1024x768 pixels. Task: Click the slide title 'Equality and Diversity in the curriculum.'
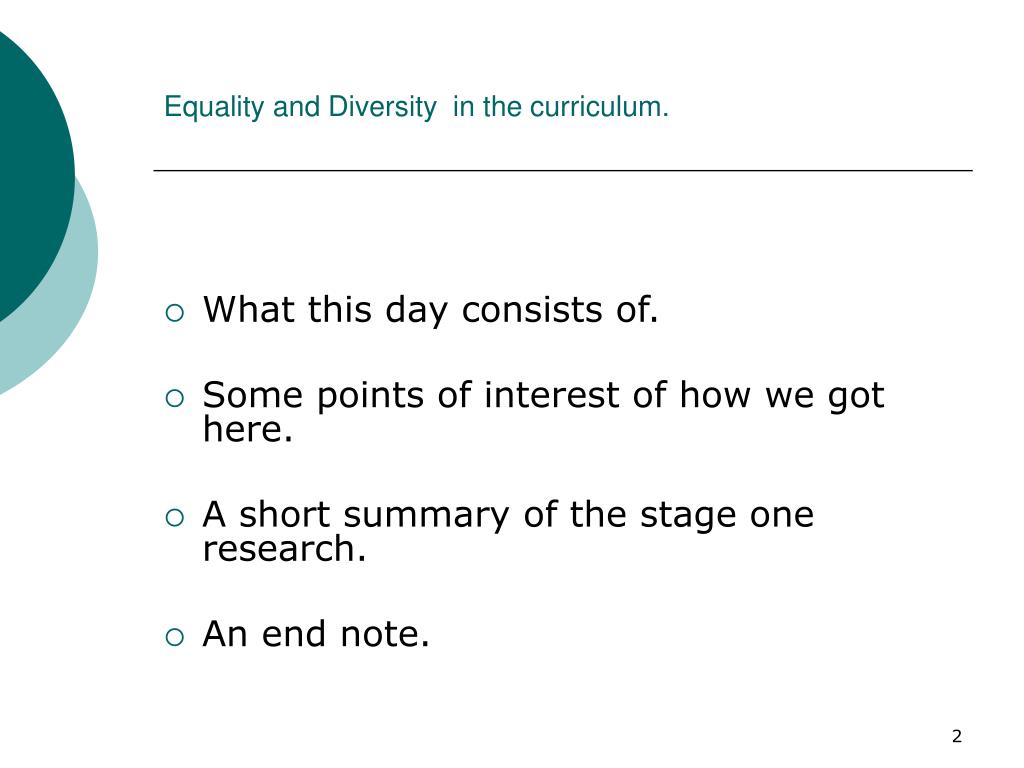[416, 107]
